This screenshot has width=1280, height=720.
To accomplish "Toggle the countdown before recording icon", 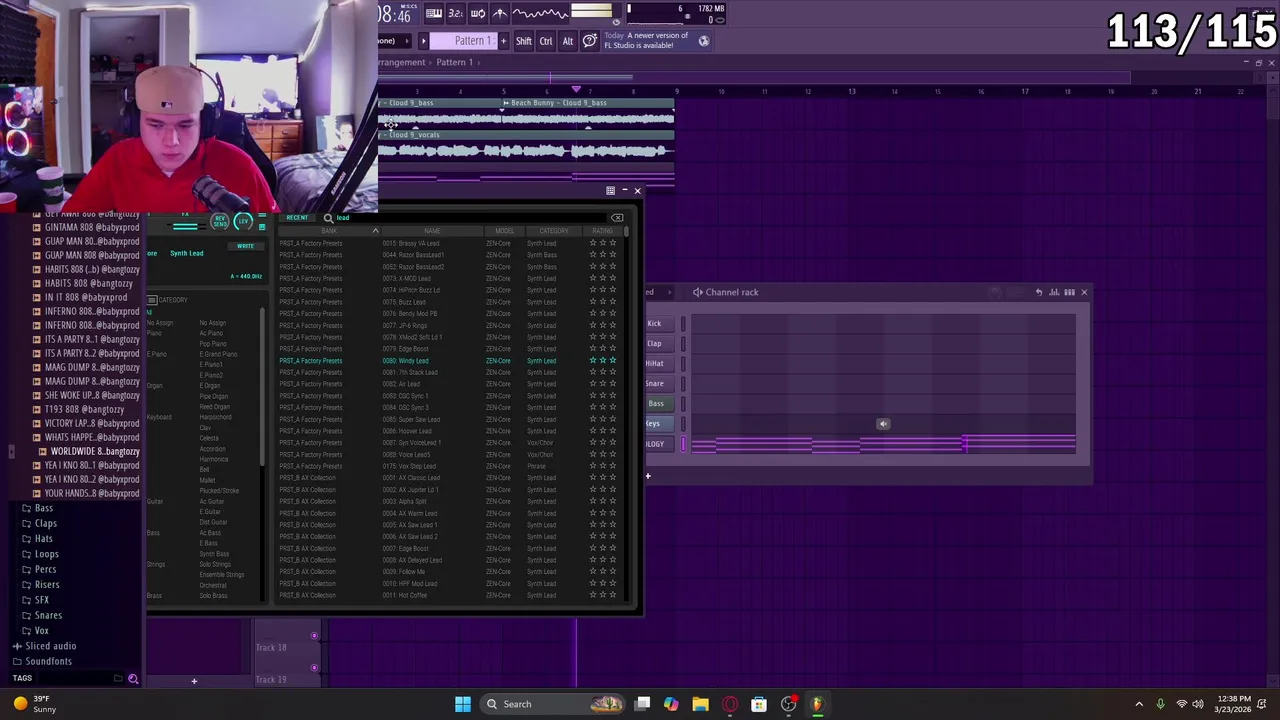I will (x=455, y=13).
